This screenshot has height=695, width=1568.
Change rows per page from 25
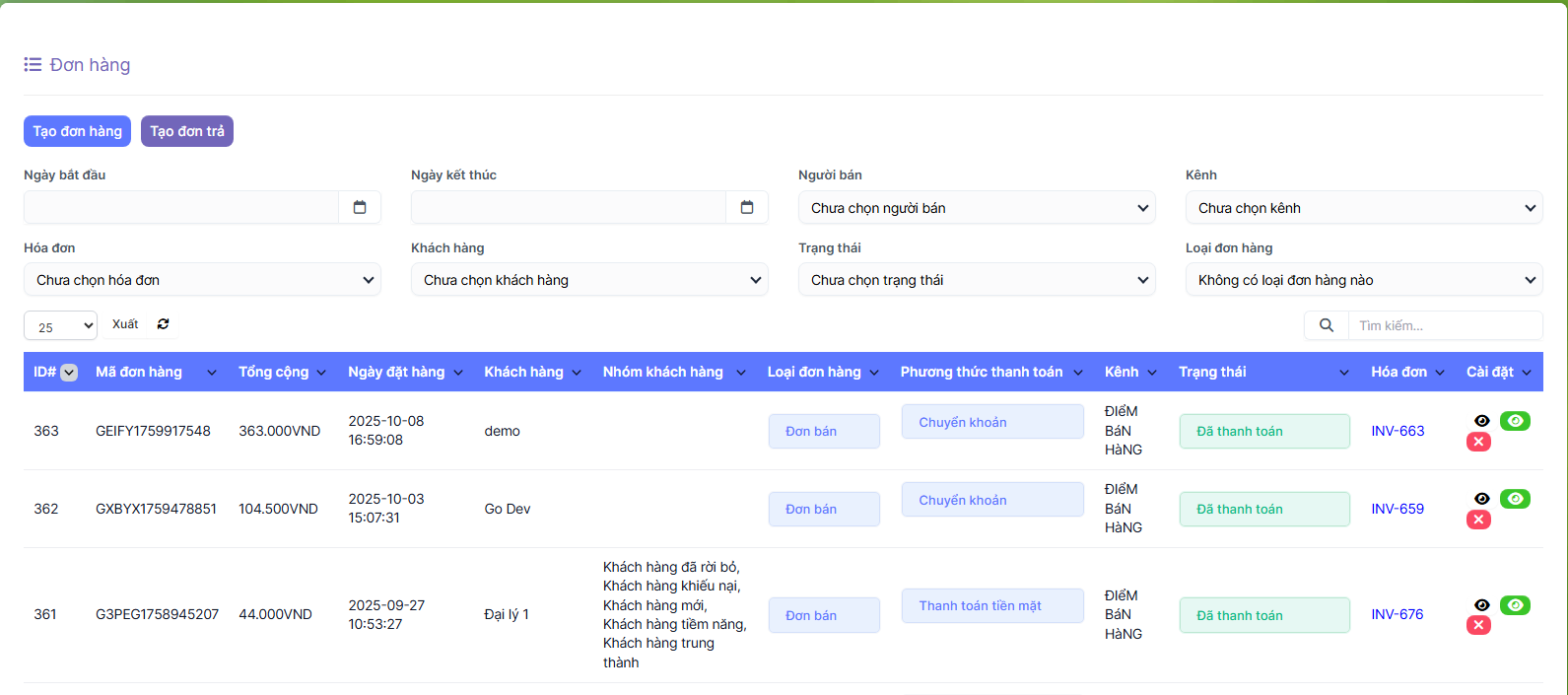[x=60, y=326]
